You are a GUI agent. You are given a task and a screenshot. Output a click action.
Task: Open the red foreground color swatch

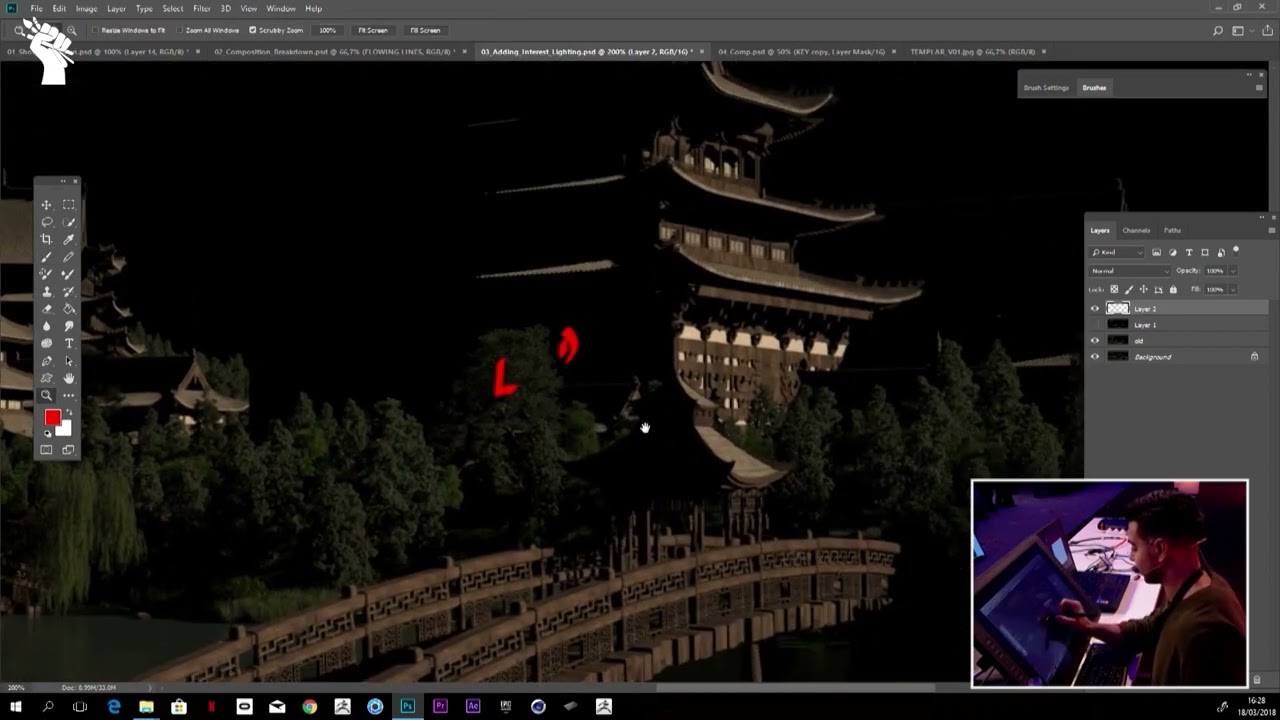pos(52,418)
